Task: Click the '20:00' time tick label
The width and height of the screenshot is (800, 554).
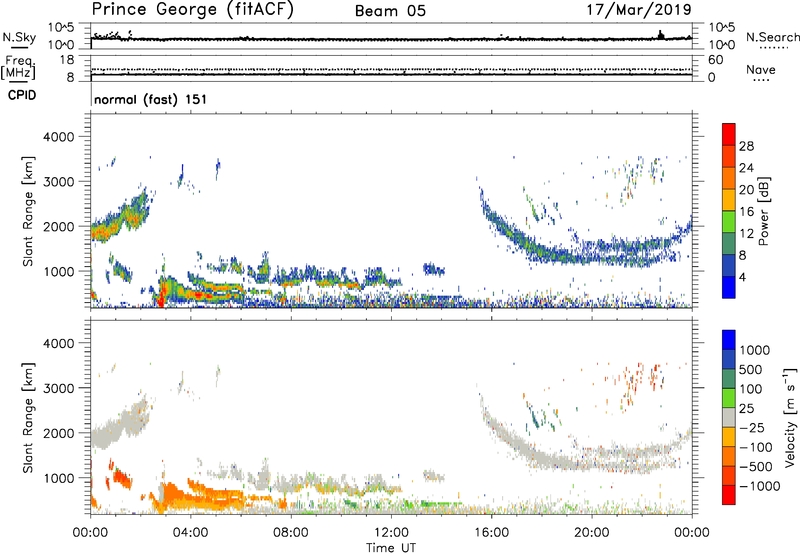Action: [591, 533]
